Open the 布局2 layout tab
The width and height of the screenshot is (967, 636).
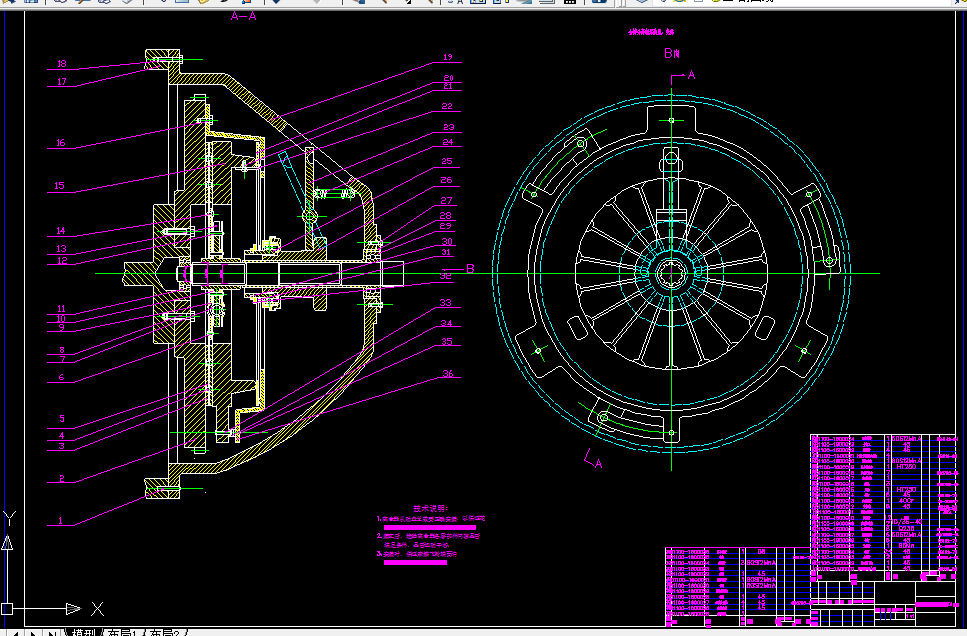click(164, 632)
